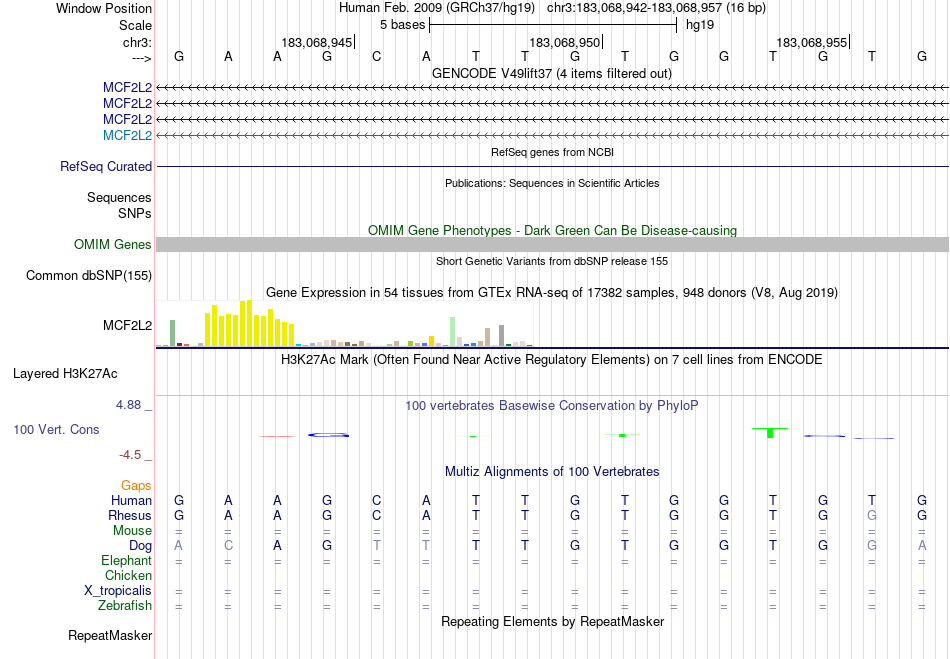The width and height of the screenshot is (950, 659).
Task: Open the RefSeq genes from NCBI title
Action: (x=552, y=152)
